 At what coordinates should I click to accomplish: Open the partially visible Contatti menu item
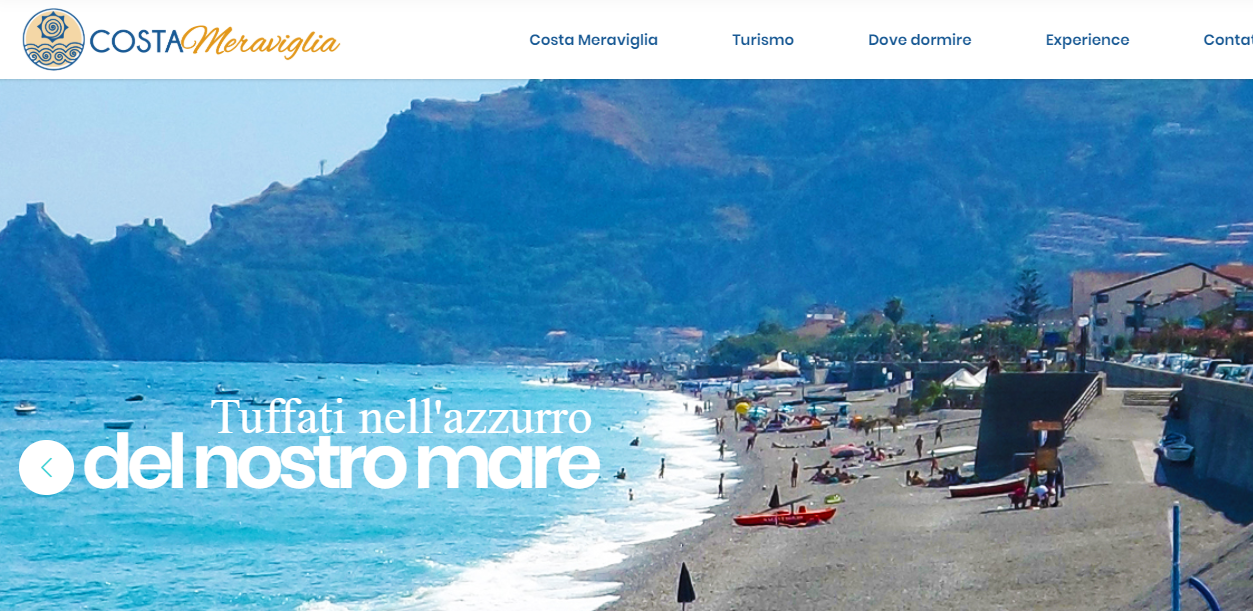click(1228, 40)
